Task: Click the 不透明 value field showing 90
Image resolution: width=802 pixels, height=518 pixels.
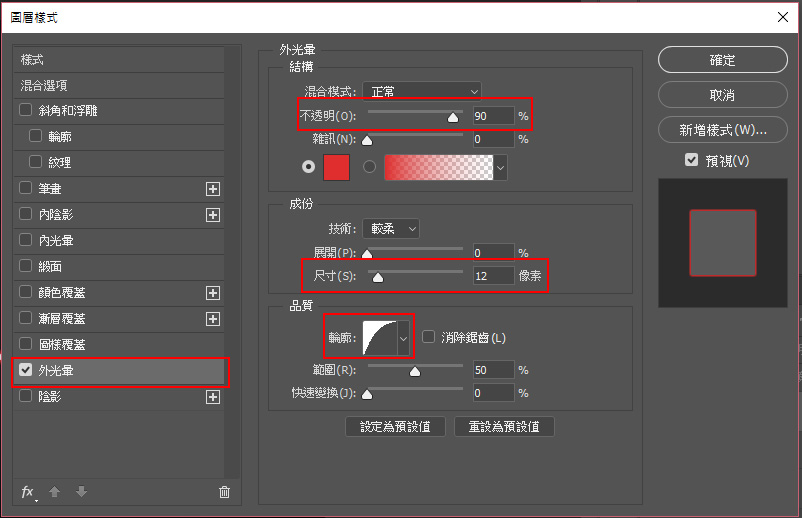Action: (x=494, y=116)
